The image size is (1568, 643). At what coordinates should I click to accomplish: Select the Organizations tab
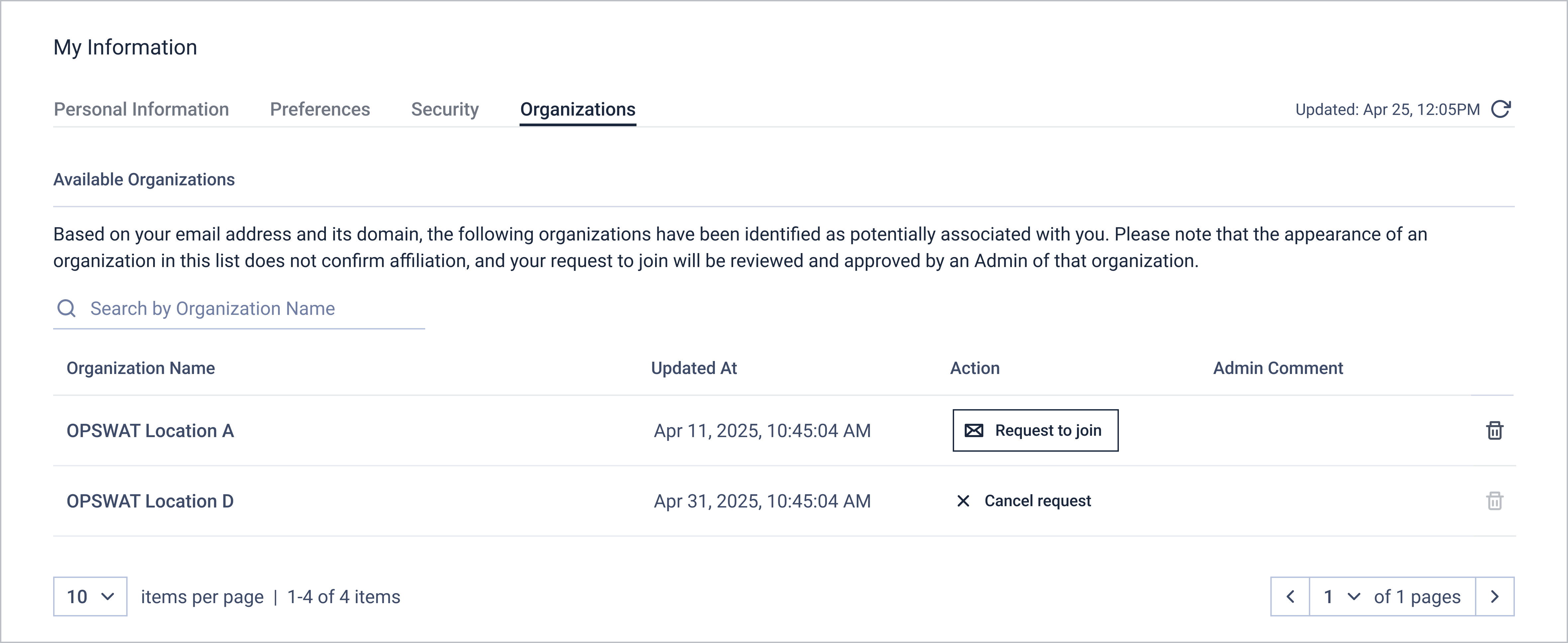(x=578, y=110)
